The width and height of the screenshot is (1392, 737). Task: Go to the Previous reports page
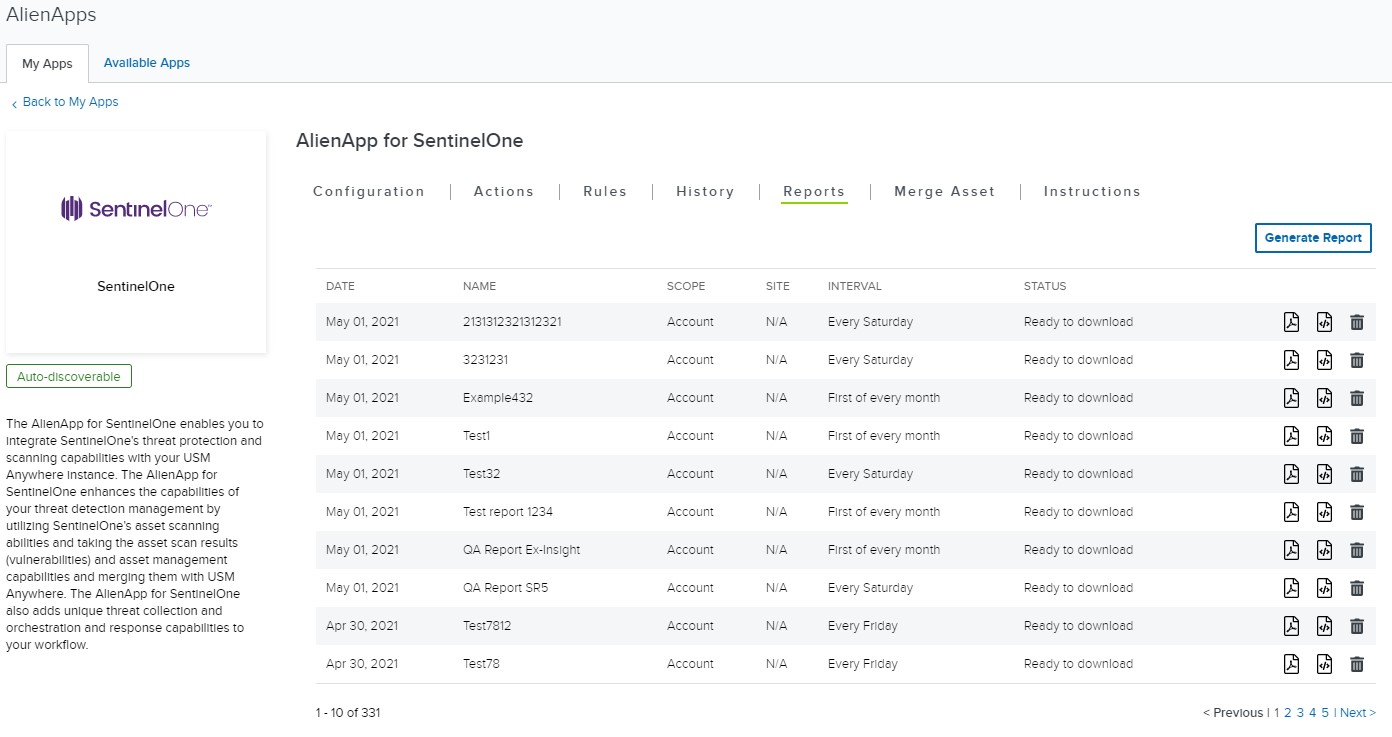pyautogui.click(x=1233, y=713)
